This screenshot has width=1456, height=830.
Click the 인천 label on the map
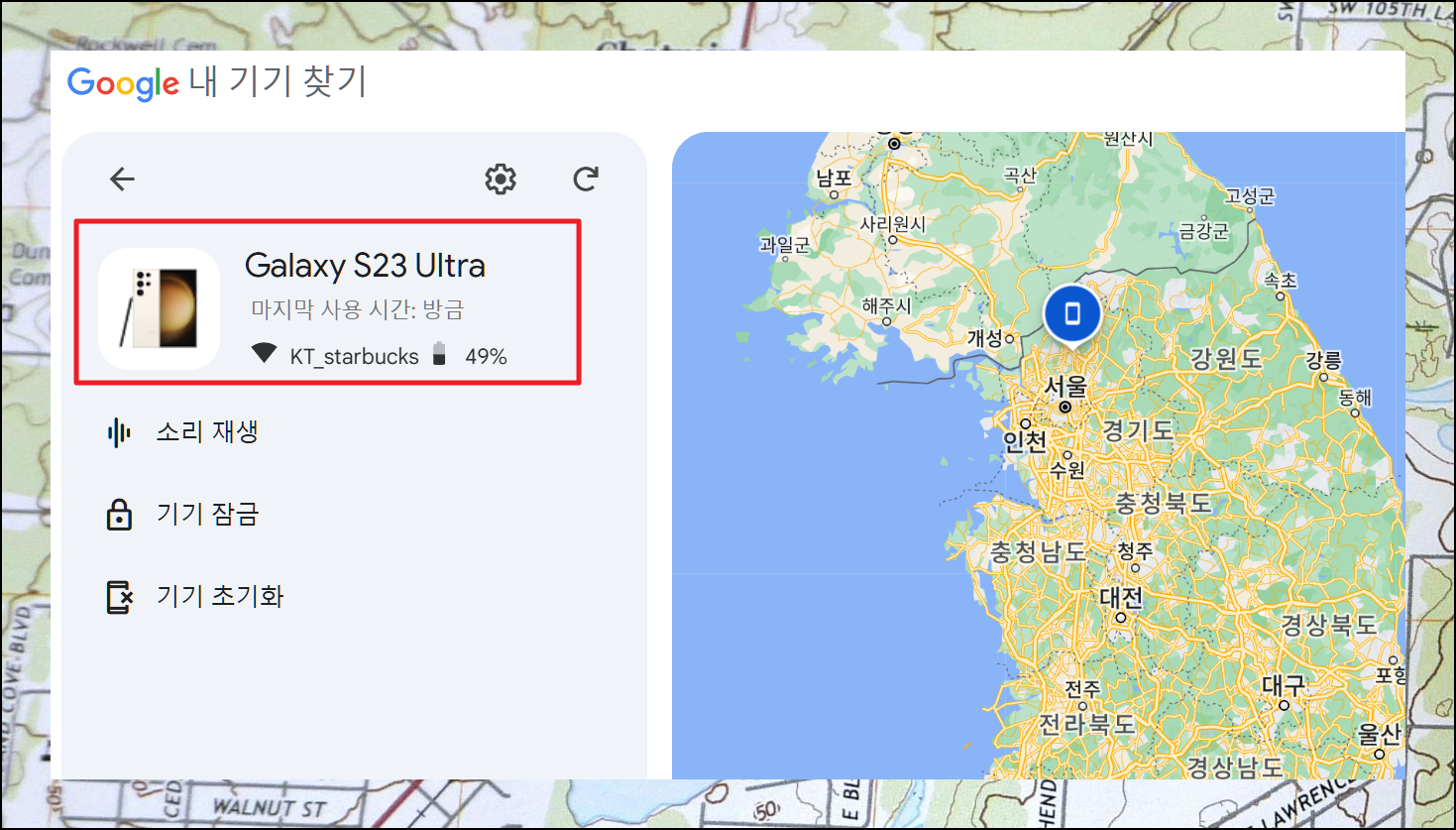(x=1025, y=442)
